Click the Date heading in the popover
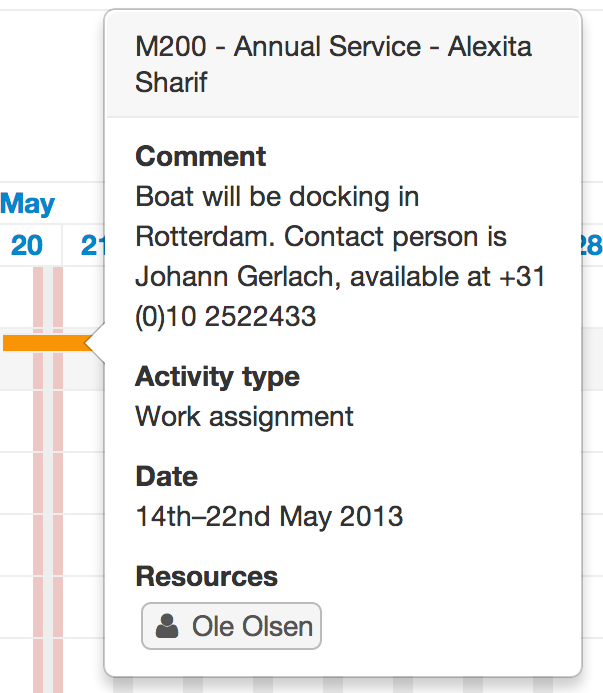The height and width of the screenshot is (693, 603). [x=167, y=476]
